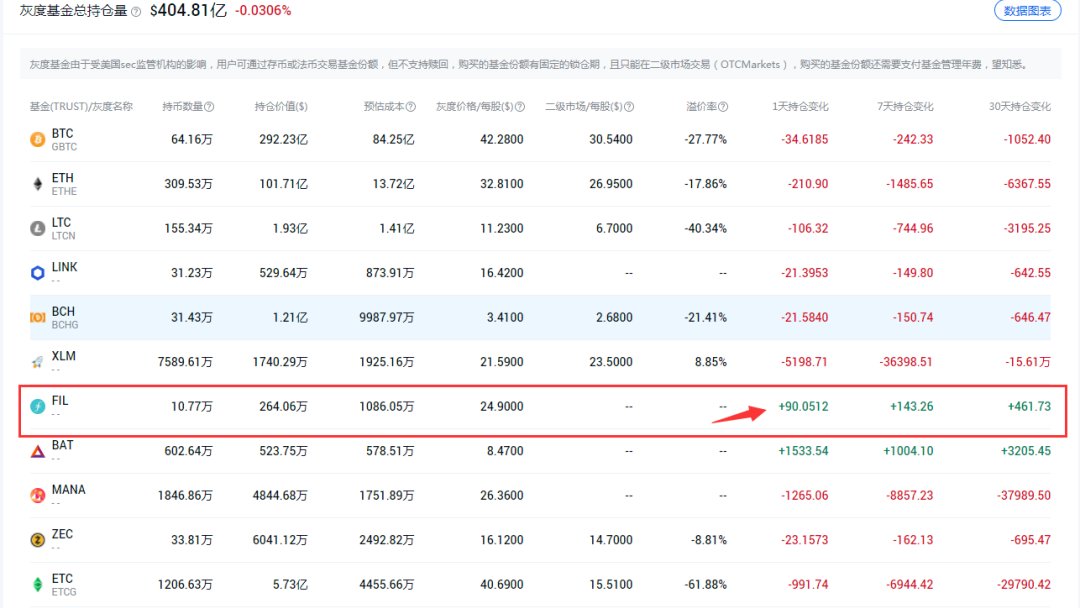
Task: Click the FIL coin icon
Action: point(37,407)
